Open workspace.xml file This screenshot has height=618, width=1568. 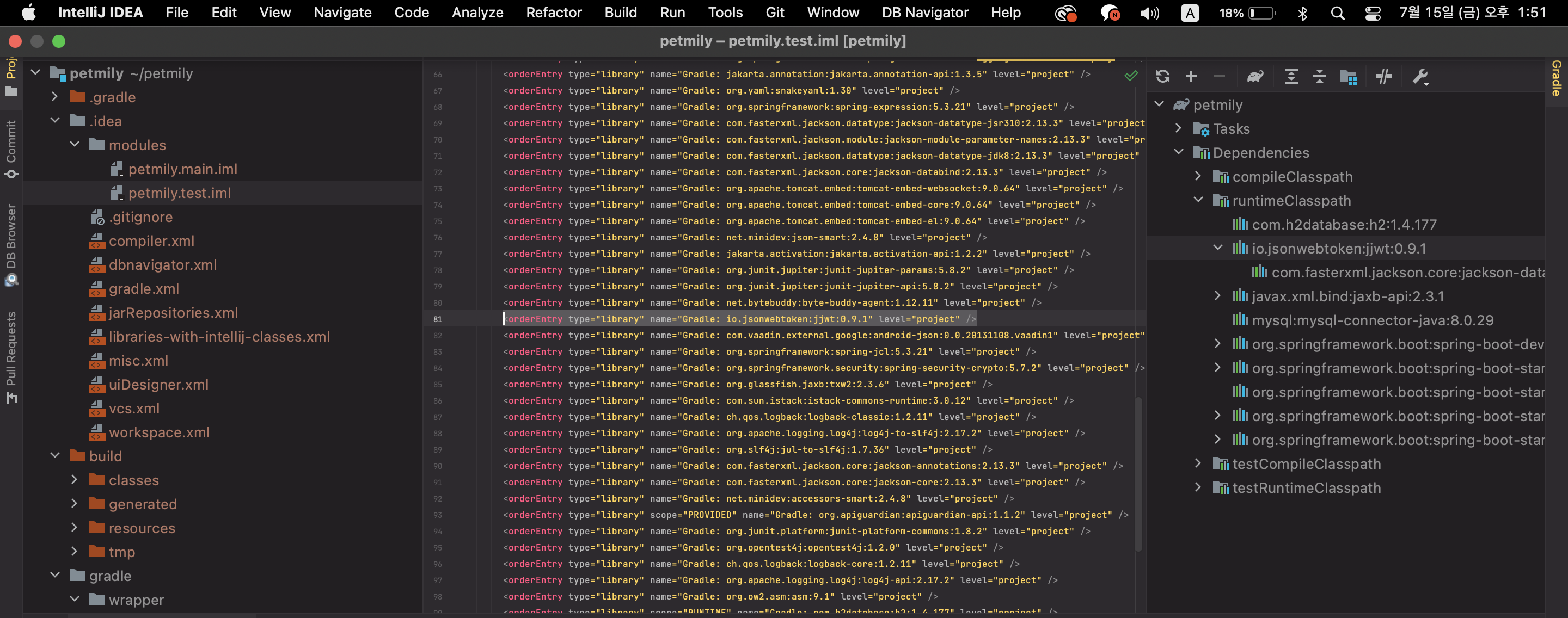tap(159, 432)
